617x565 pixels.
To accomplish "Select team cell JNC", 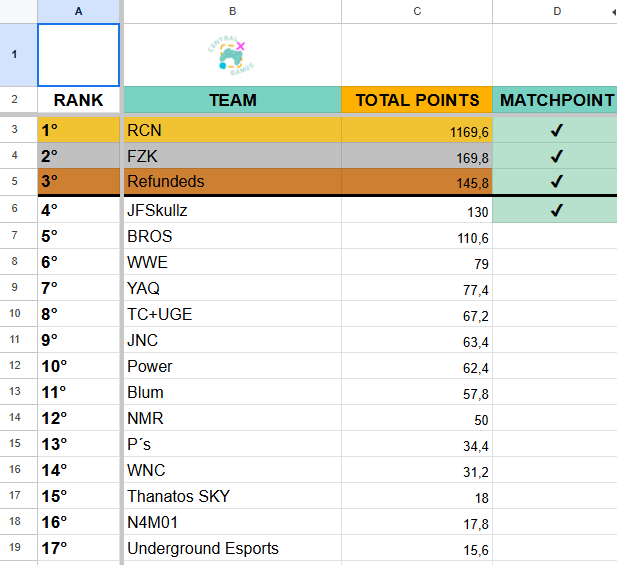I will [233, 340].
